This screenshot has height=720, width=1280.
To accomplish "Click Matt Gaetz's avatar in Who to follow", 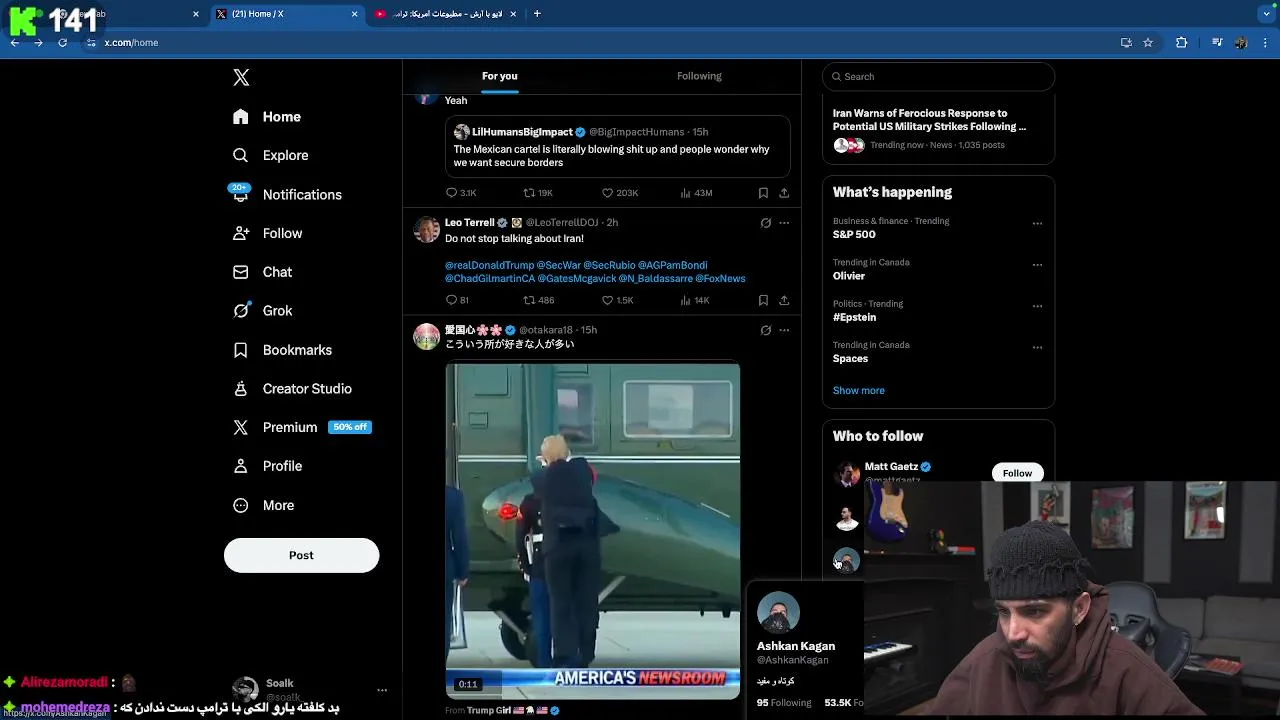I will coord(847,473).
